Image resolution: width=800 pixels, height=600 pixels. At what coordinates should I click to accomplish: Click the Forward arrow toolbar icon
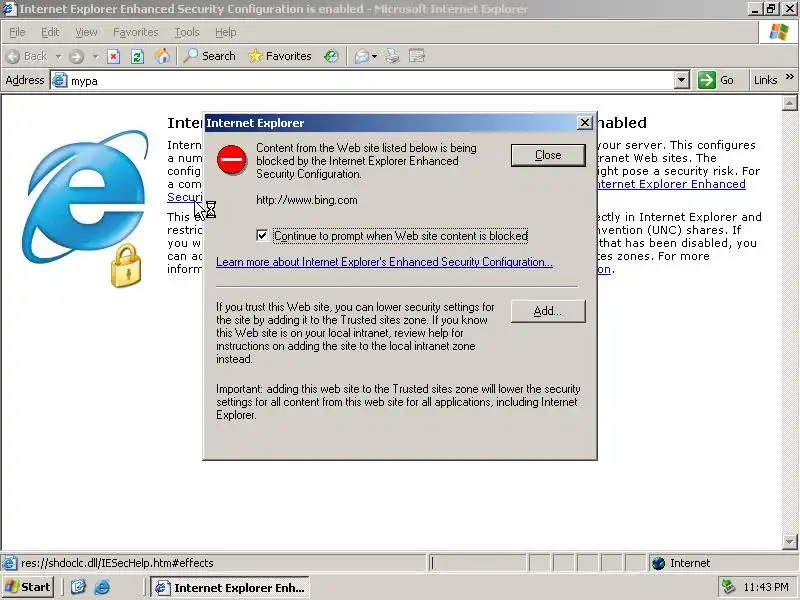coord(77,56)
